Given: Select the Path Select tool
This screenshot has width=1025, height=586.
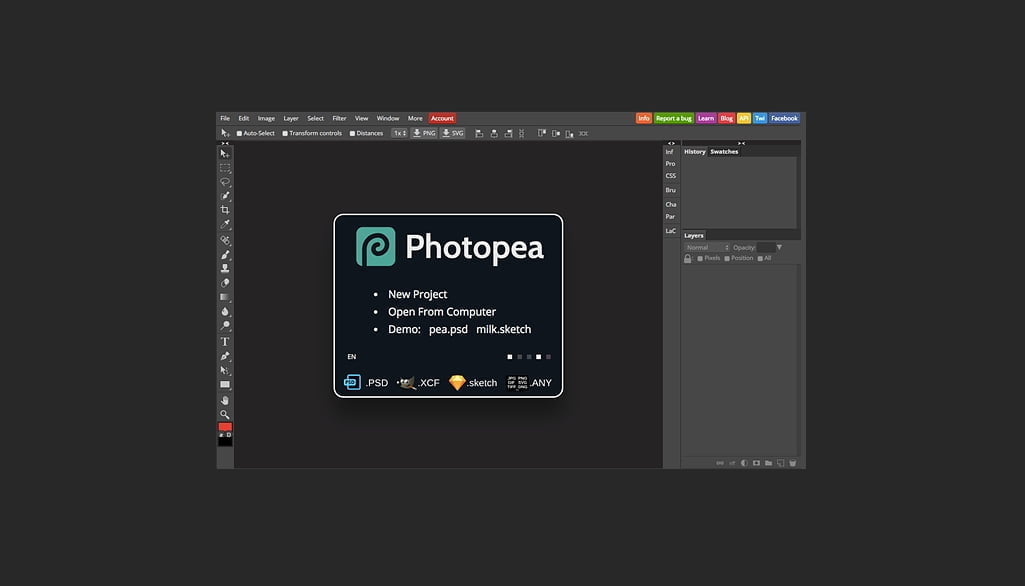Looking at the screenshot, I should (x=225, y=370).
